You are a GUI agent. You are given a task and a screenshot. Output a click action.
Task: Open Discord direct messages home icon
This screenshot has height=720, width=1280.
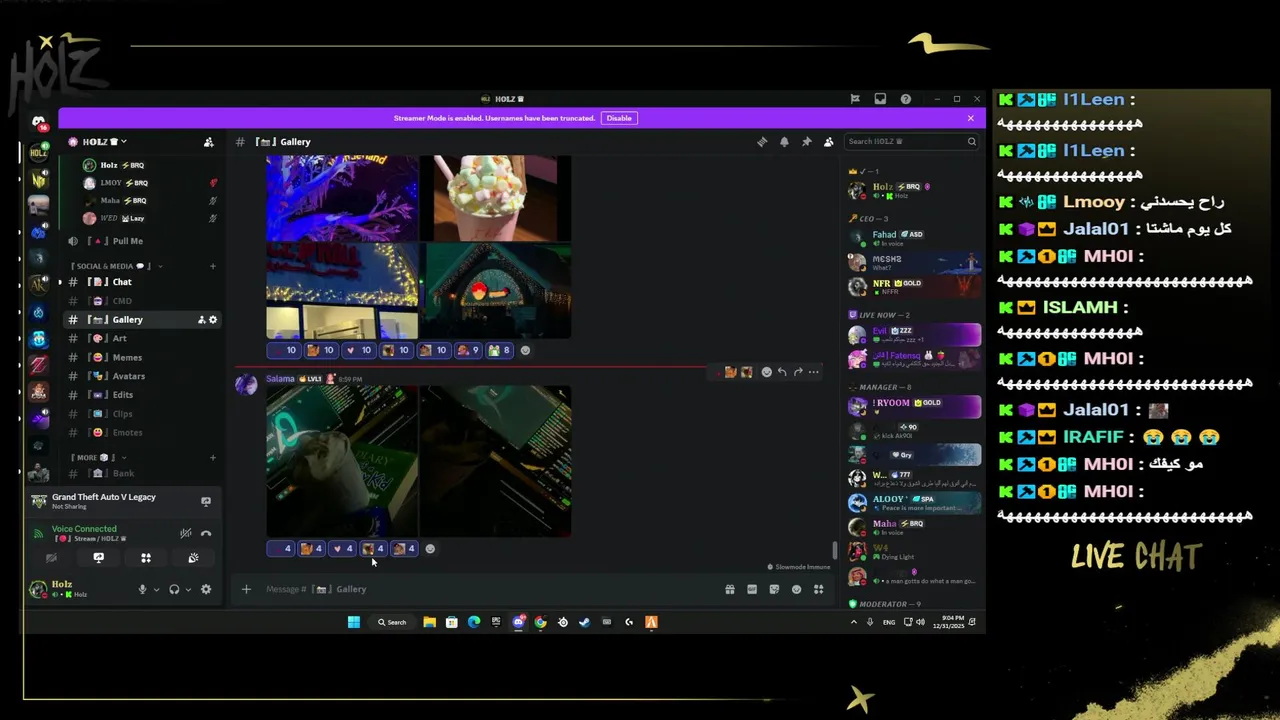(x=38, y=122)
